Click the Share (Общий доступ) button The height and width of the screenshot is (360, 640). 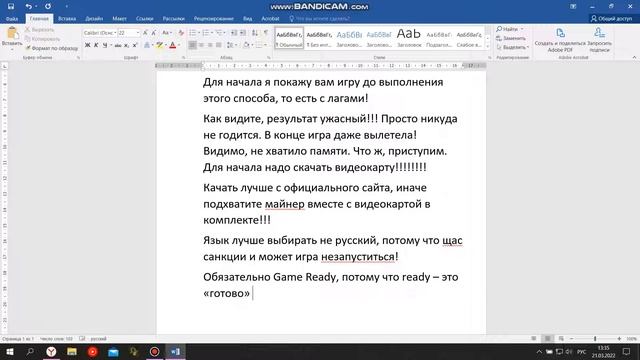[611, 18]
